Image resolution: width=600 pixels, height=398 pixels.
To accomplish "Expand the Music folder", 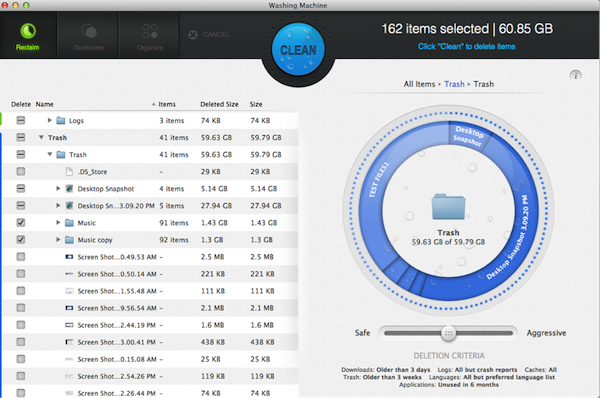I will (58, 222).
